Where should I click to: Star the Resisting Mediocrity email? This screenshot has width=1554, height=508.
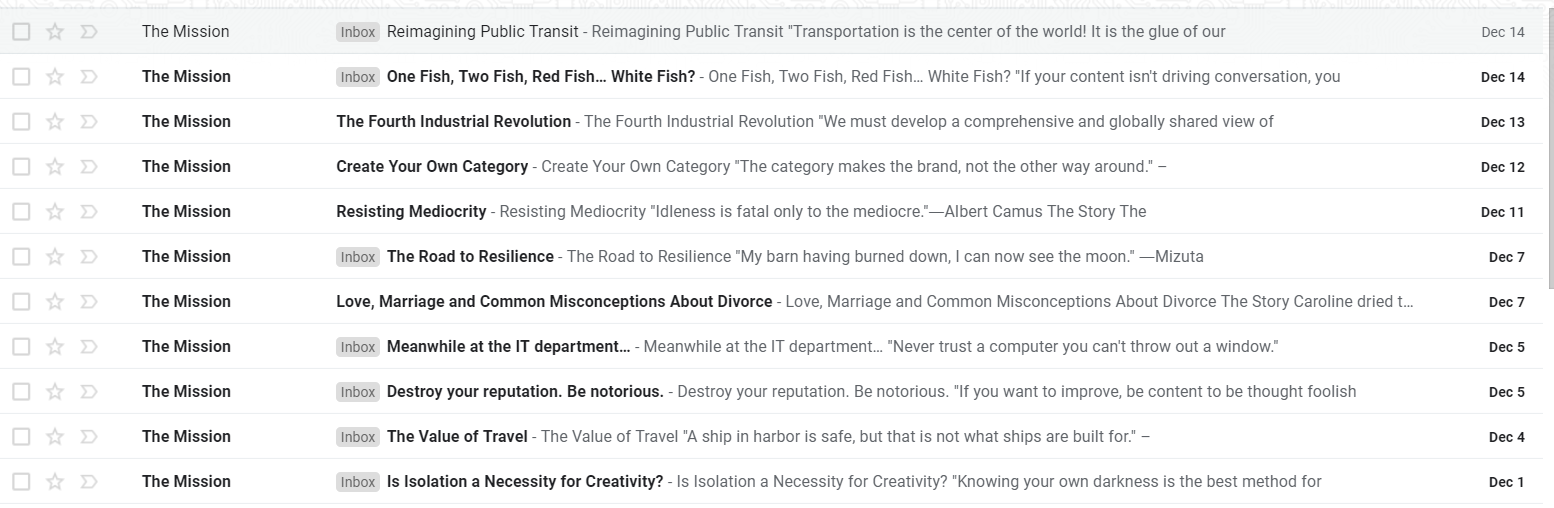click(55, 212)
